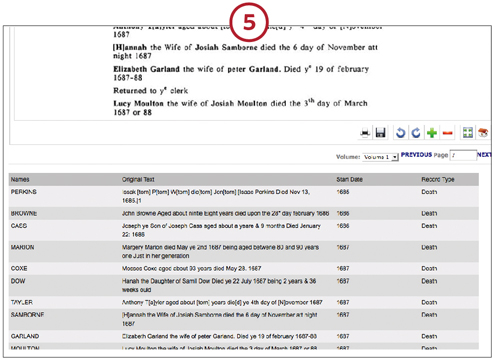Focus the Page number field
The height and width of the screenshot is (362, 495).
tap(463, 155)
